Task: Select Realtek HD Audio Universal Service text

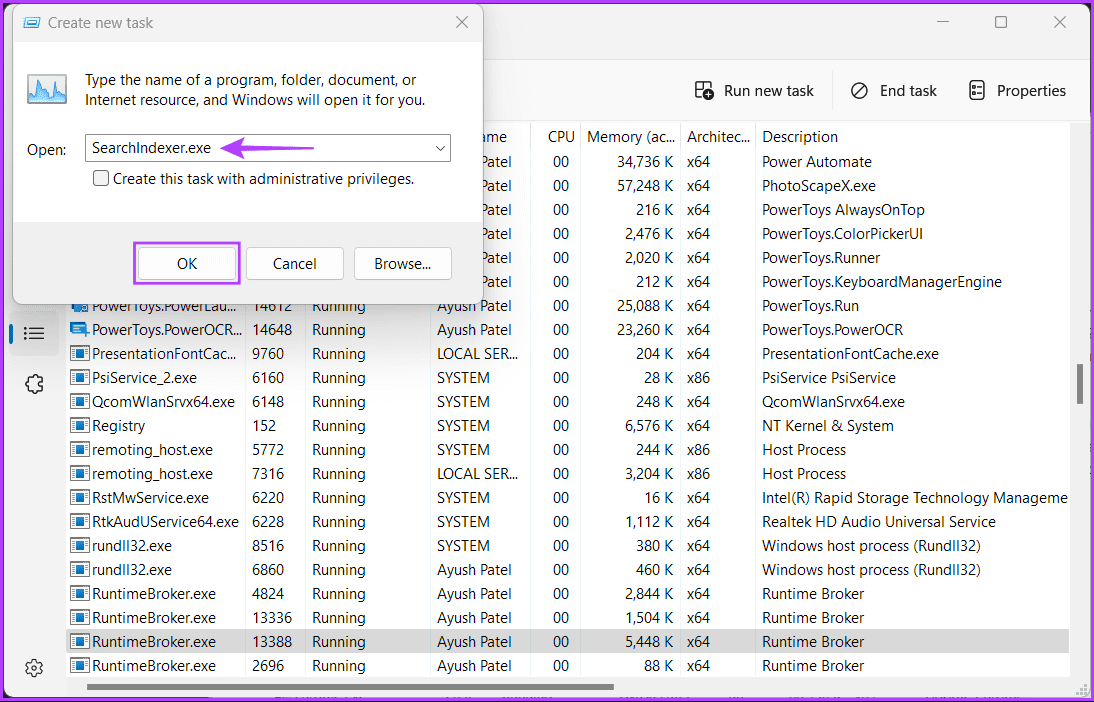Action: [x=878, y=521]
